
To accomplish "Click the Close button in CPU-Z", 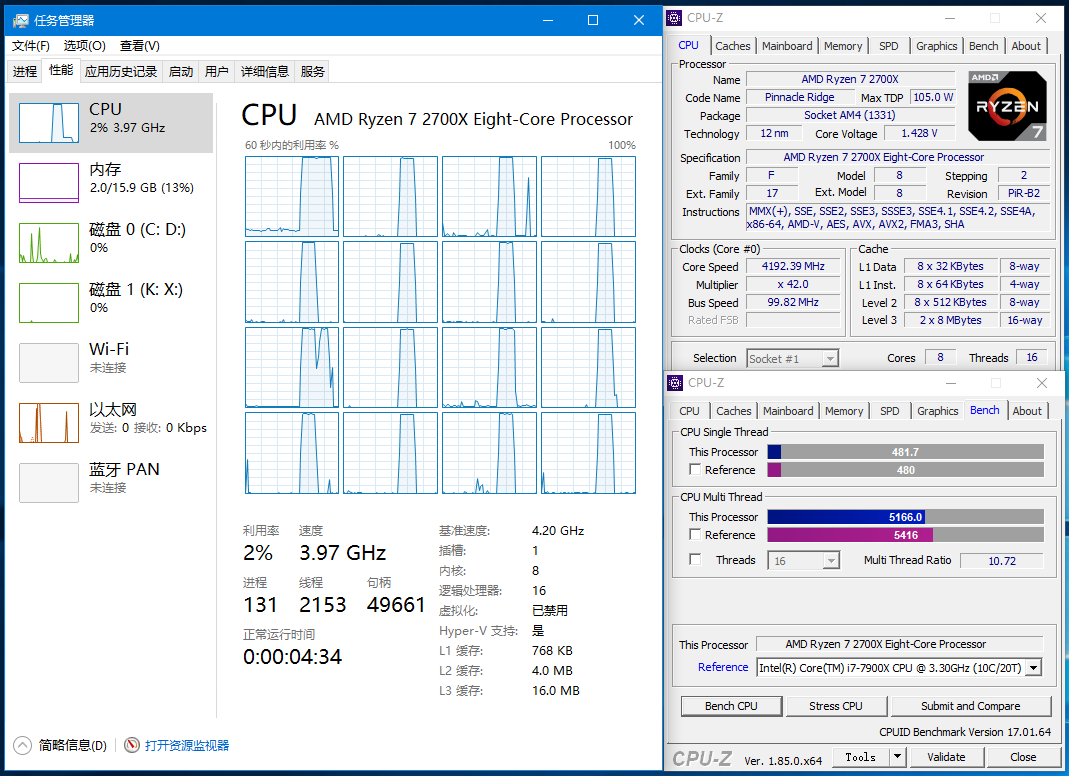I will pyautogui.click(x=1023, y=756).
